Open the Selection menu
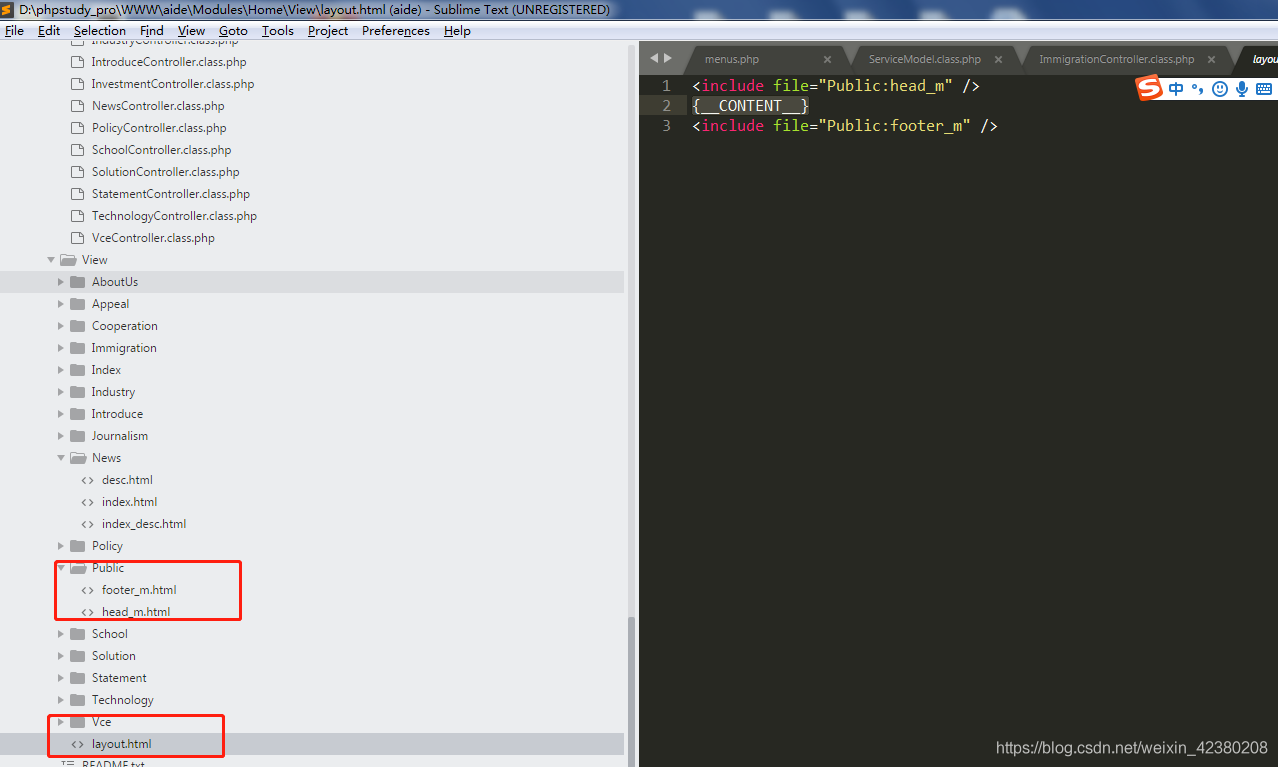The image size is (1278, 767). 100,31
